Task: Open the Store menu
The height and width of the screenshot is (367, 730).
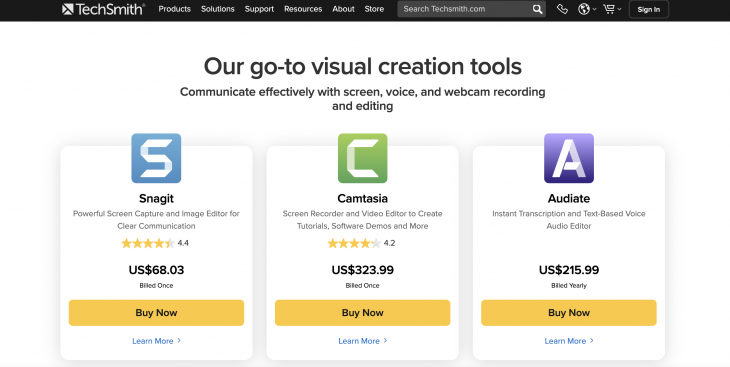Action: (x=374, y=9)
